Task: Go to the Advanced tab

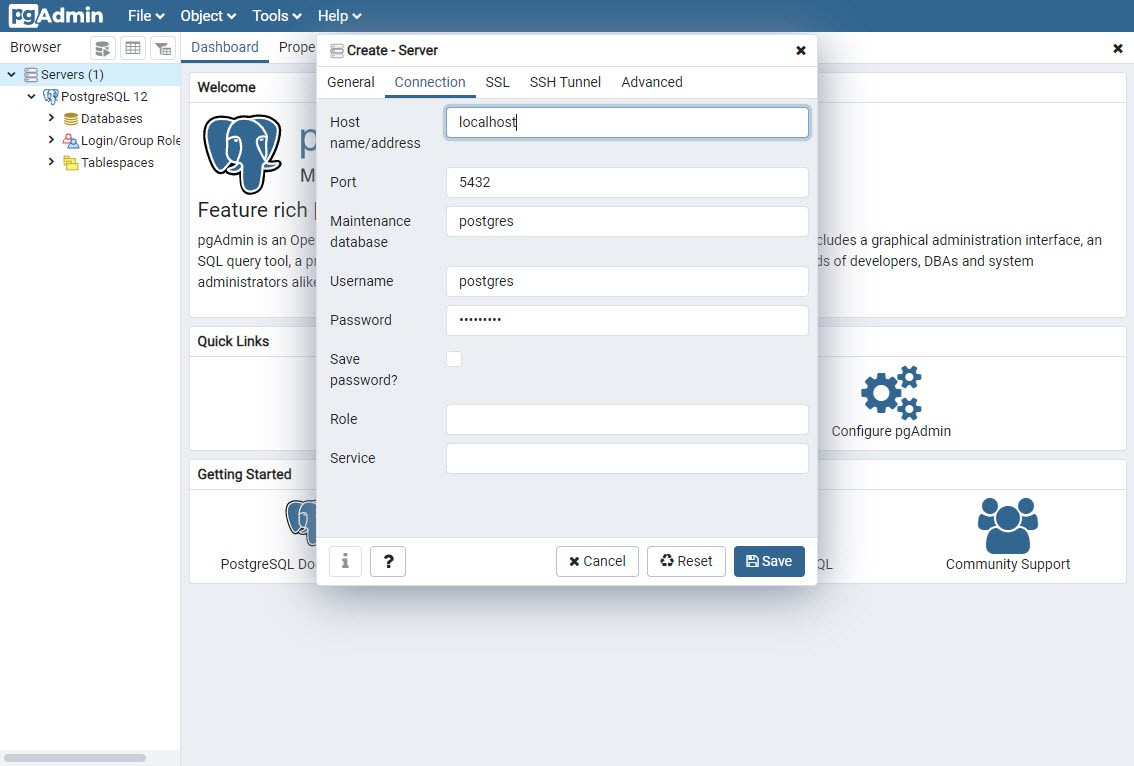Action: 652,82
